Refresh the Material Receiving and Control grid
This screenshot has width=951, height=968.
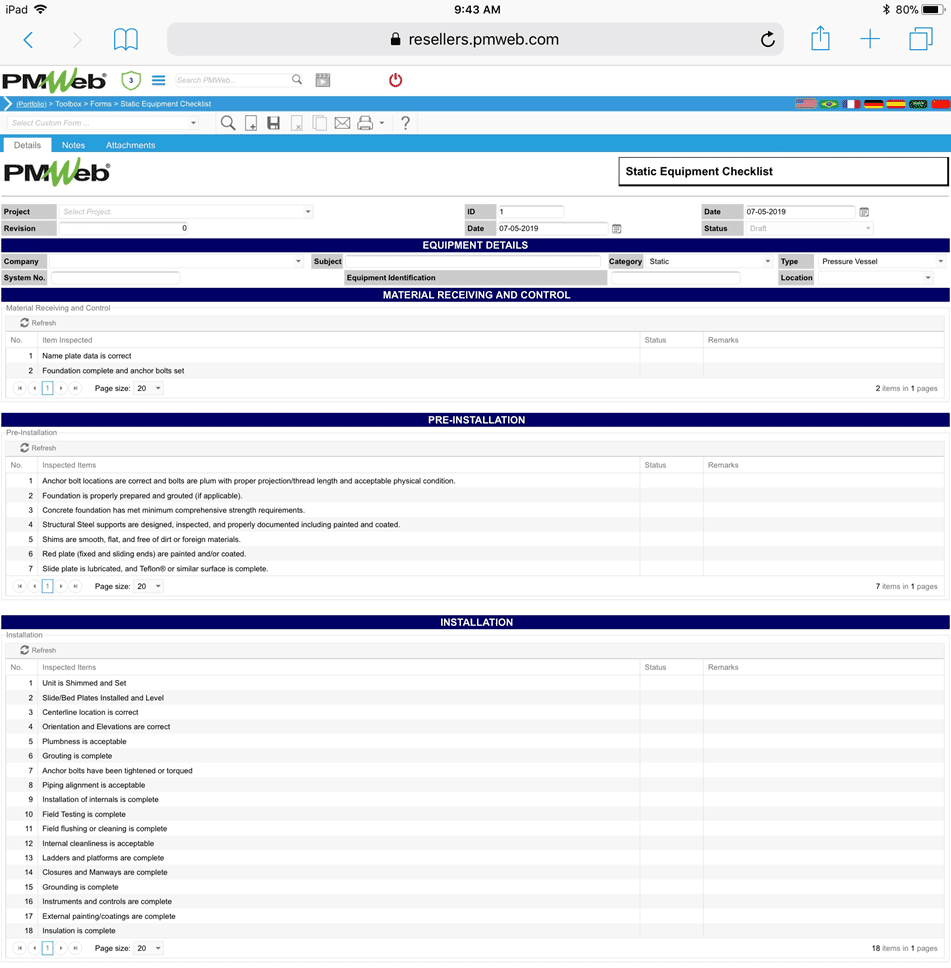tap(38, 323)
